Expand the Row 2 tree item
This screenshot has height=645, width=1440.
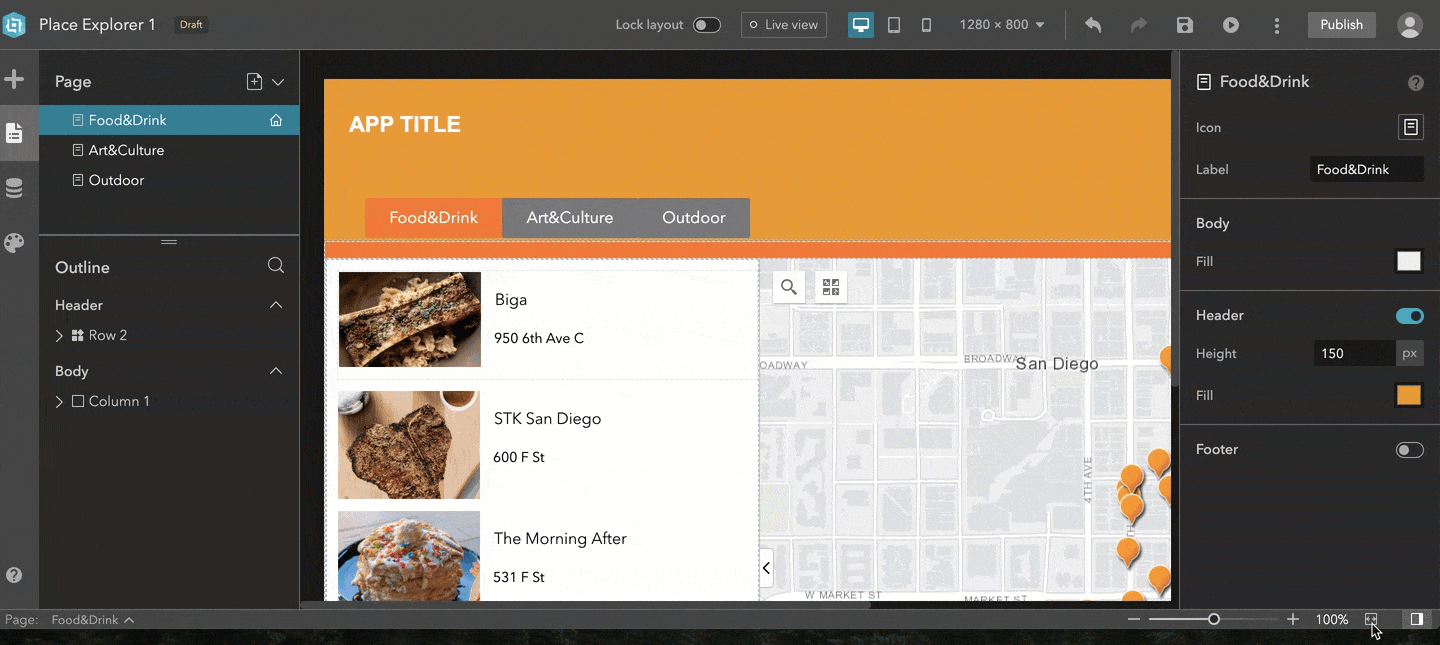(59, 336)
